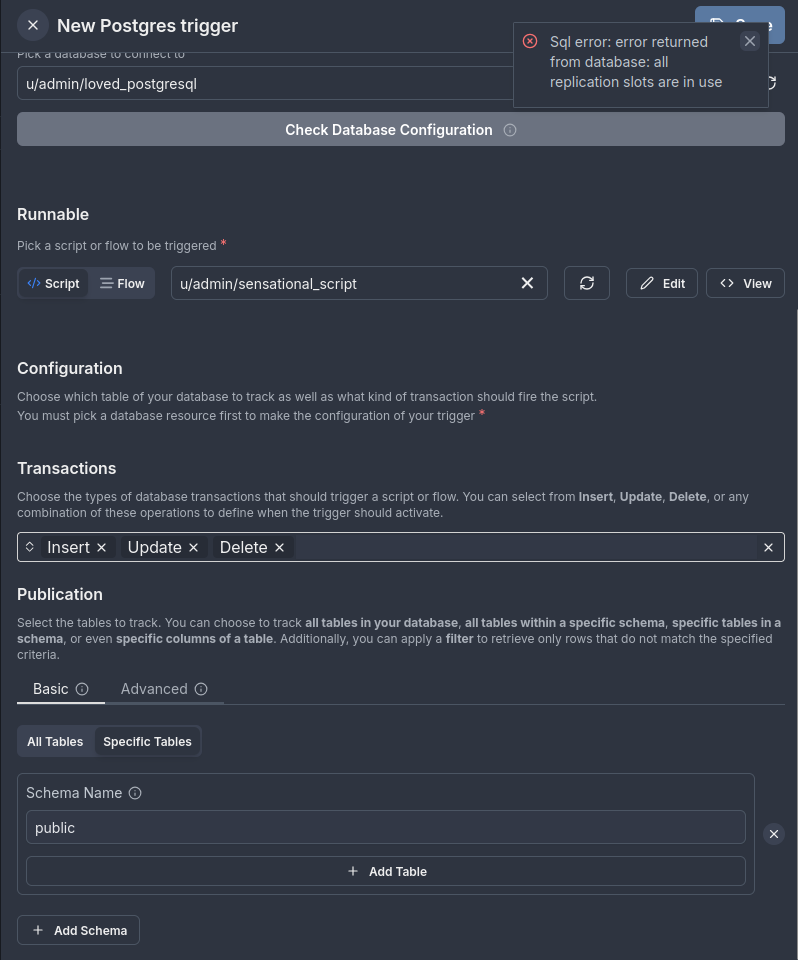
Task: Click the info icon beside Schema Name
Action: point(136,792)
